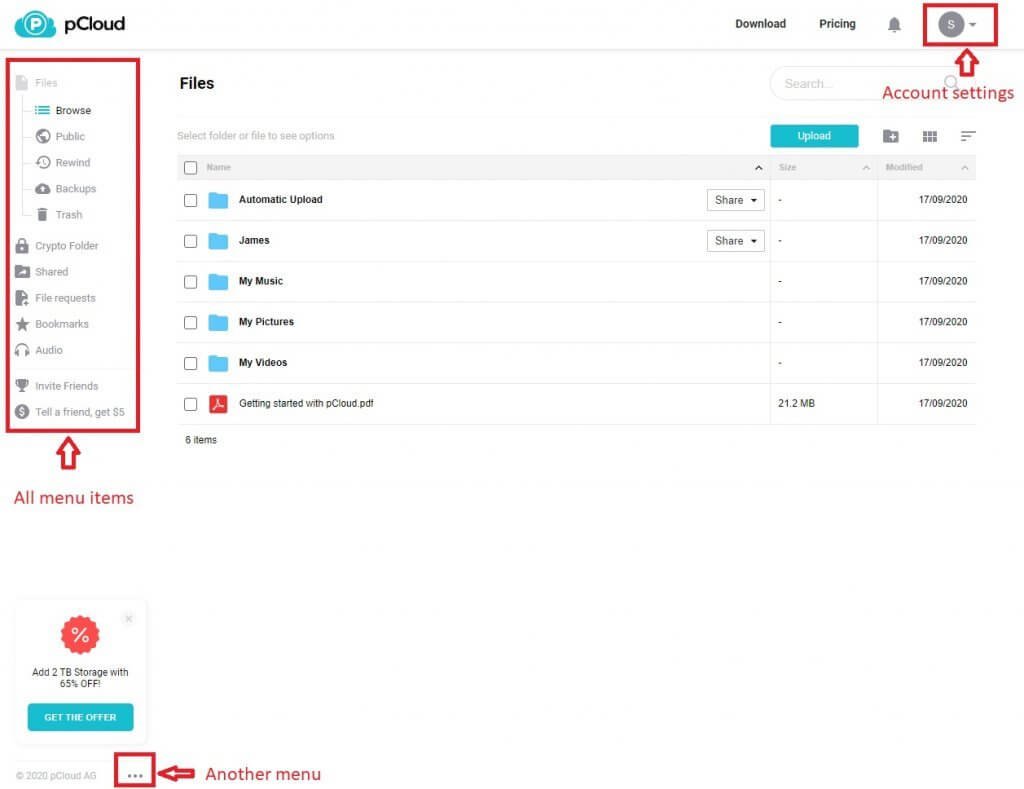Open Tell a friend, get $5 link
This screenshot has width=1024, height=789.
click(x=80, y=412)
